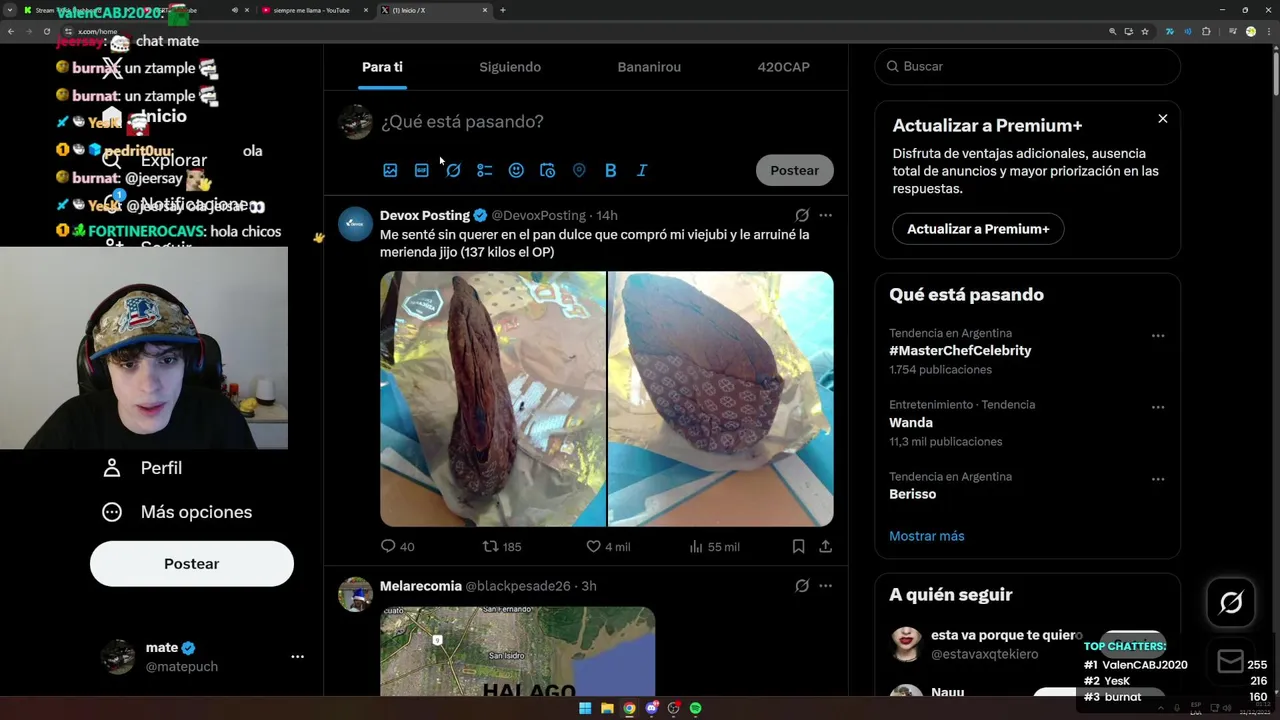
Task: Open Grok enhance icon in composer
Action: (x=453, y=170)
